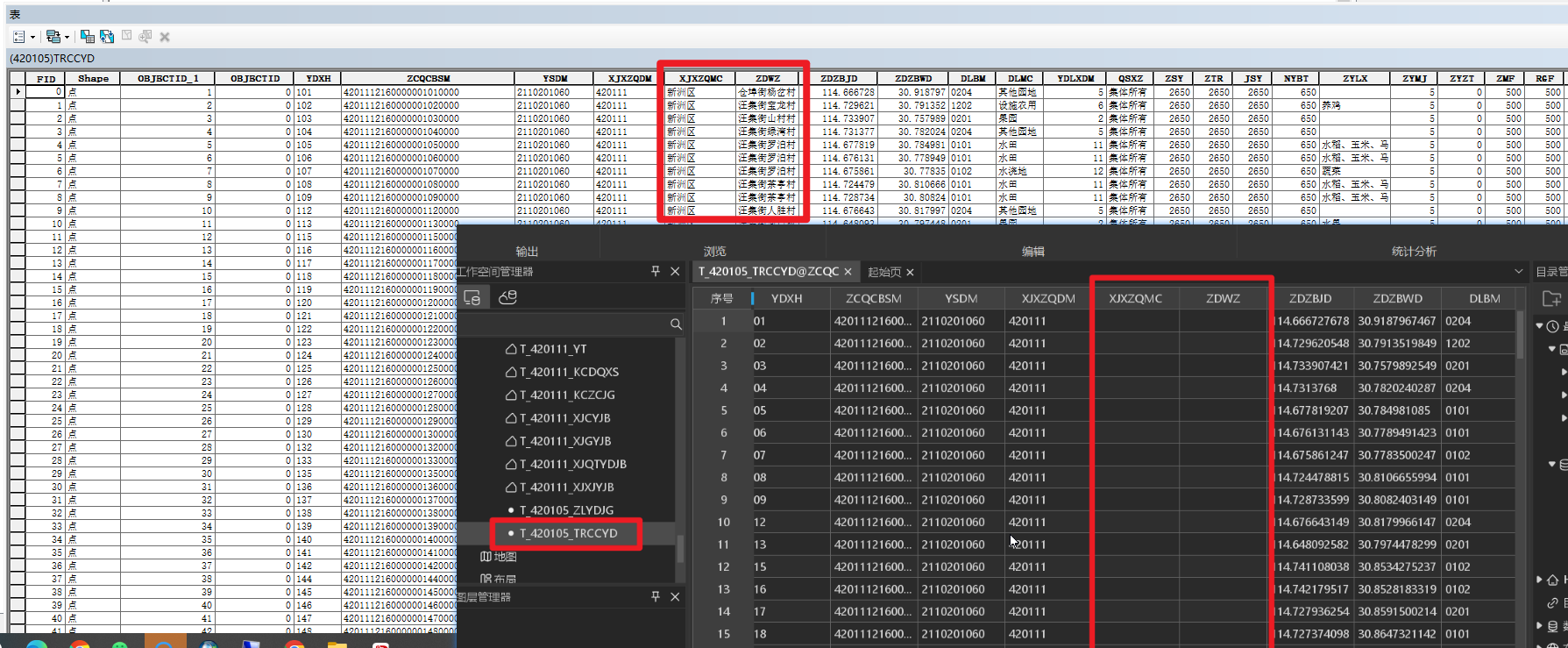
Task: Click search magnifier in workspace manager
Action: point(676,324)
